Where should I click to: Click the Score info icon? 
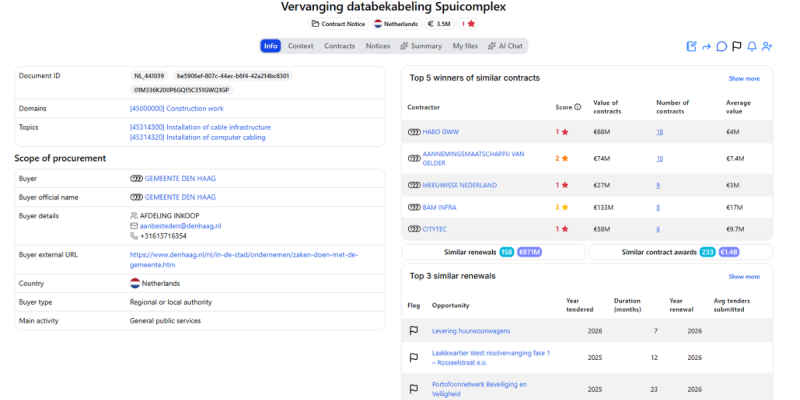[578, 107]
